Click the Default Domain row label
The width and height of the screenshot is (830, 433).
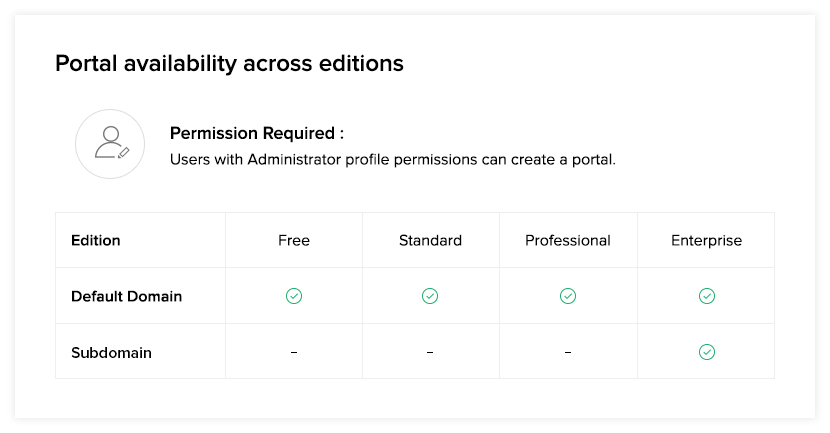[126, 296]
